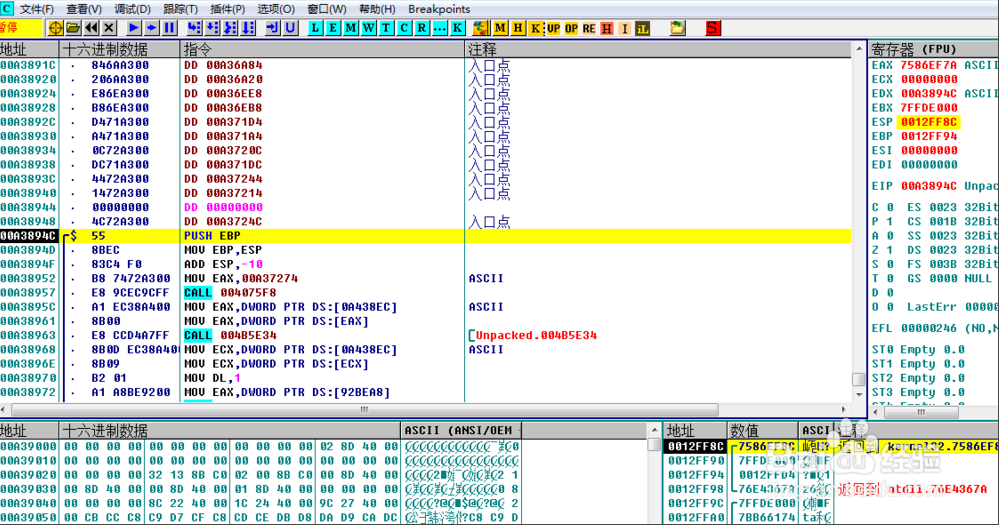Open the Threads window via T button
The width and height of the screenshot is (999, 525).
(388, 28)
